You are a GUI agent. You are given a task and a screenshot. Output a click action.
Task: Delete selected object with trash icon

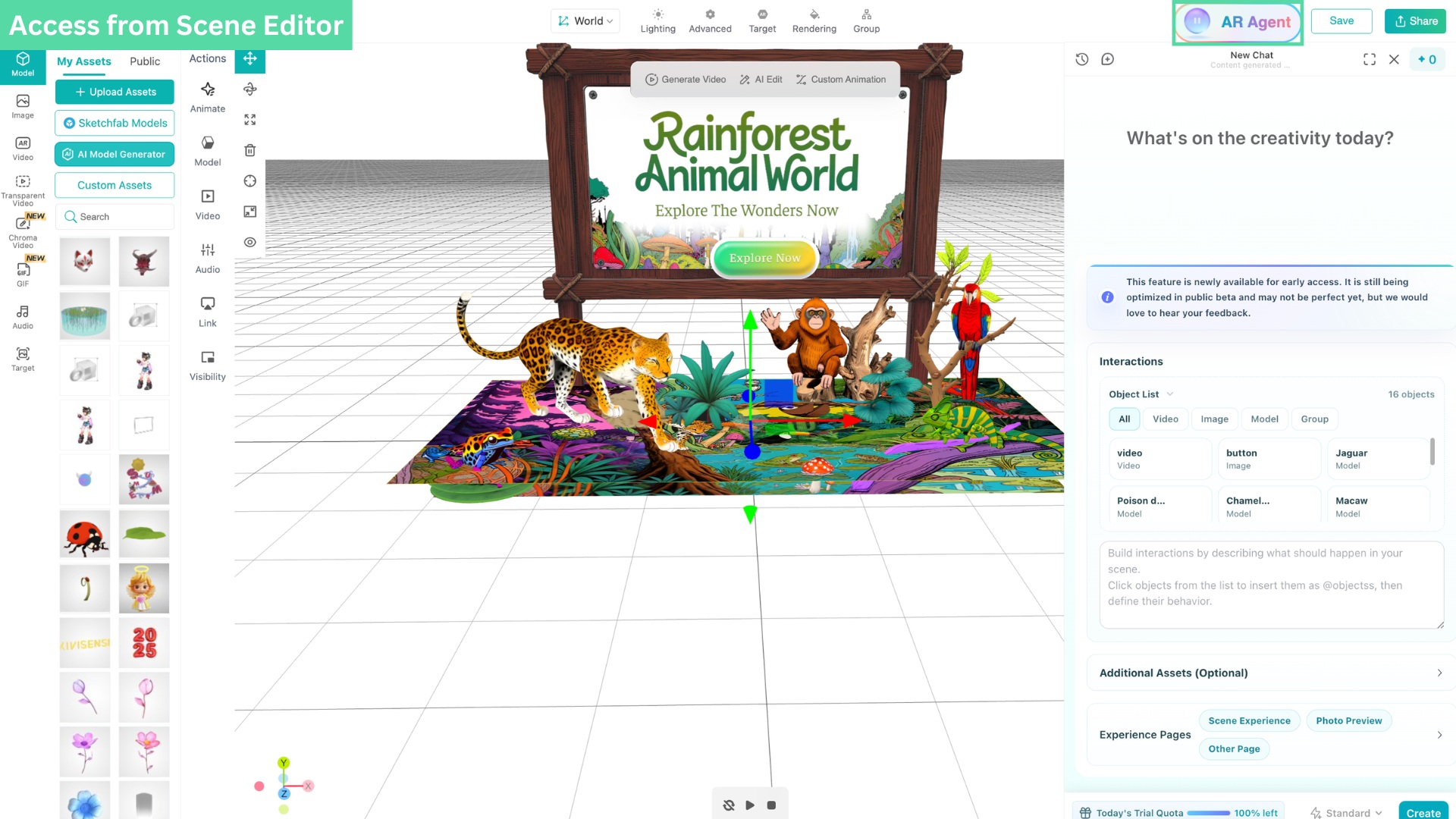pos(250,150)
